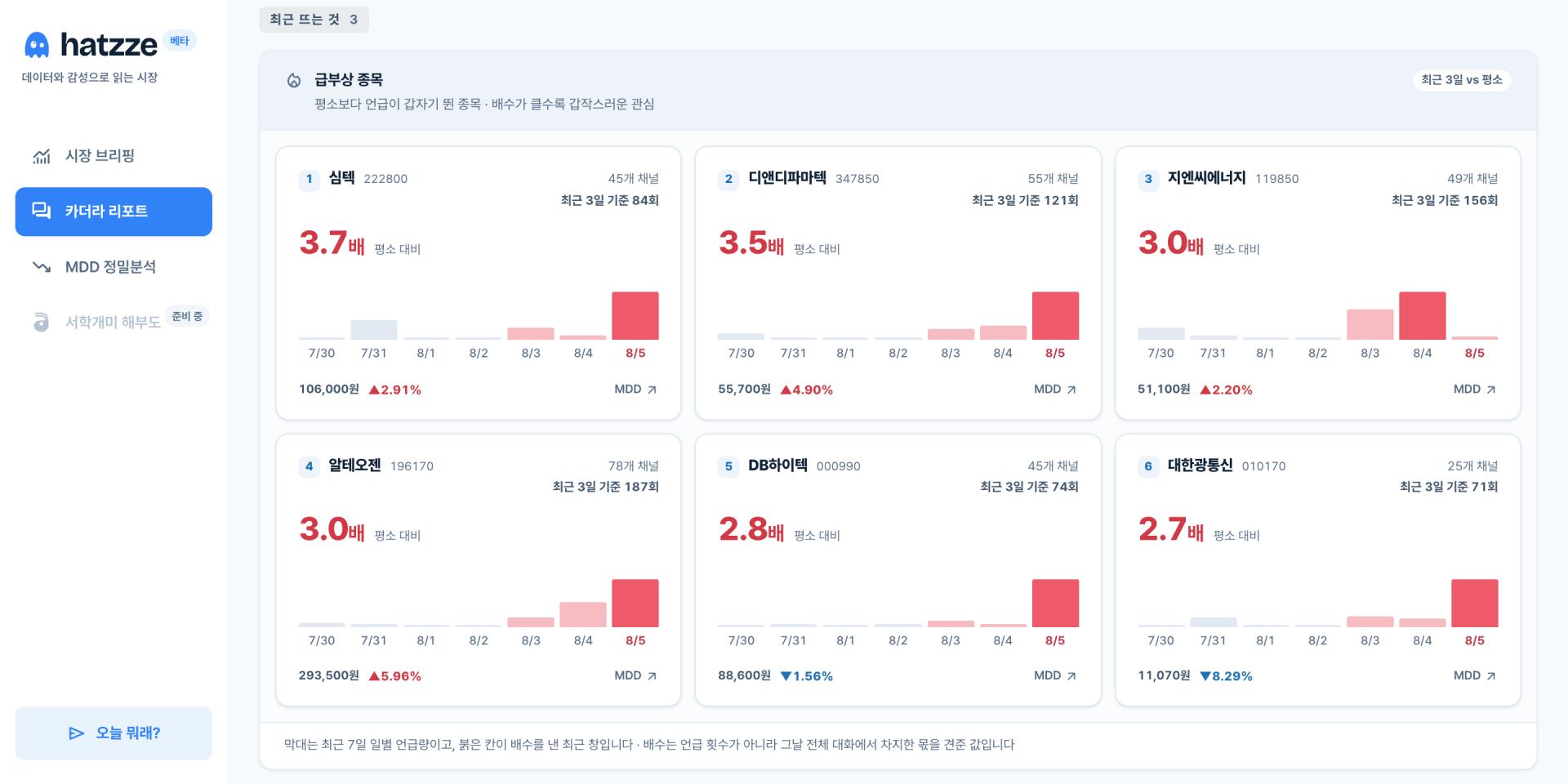The width and height of the screenshot is (1568, 784).
Task: Open the MDD link on 알테오젠 card
Action: (x=635, y=676)
